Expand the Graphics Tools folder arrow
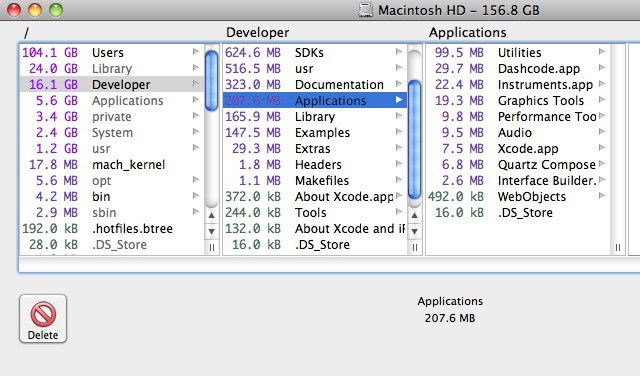The width and height of the screenshot is (640, 376). (x=602, y=100)
